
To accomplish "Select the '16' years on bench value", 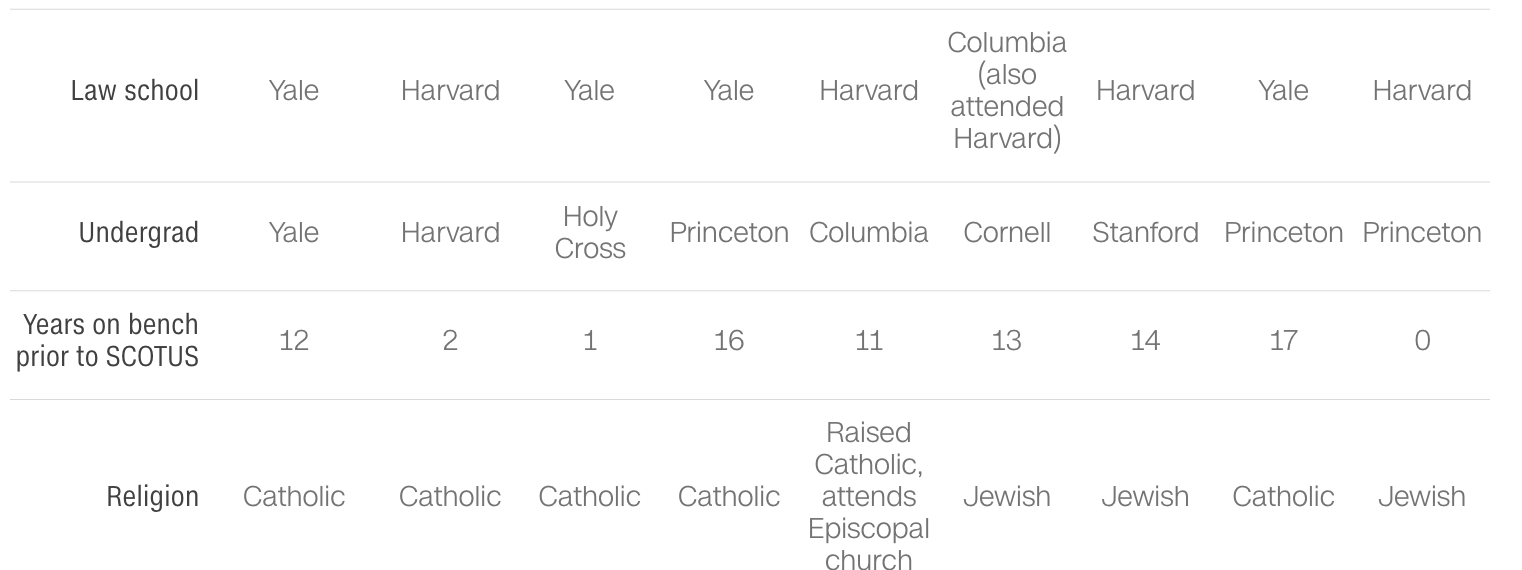I will click(729, 341).
